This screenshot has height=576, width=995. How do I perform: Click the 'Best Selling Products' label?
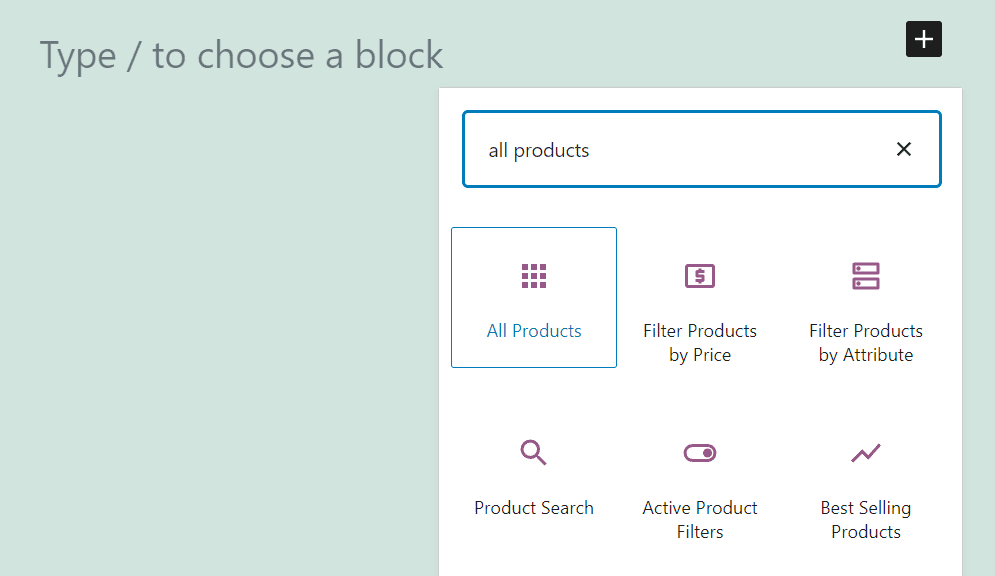pyautogui.click(x=865, y=519)
